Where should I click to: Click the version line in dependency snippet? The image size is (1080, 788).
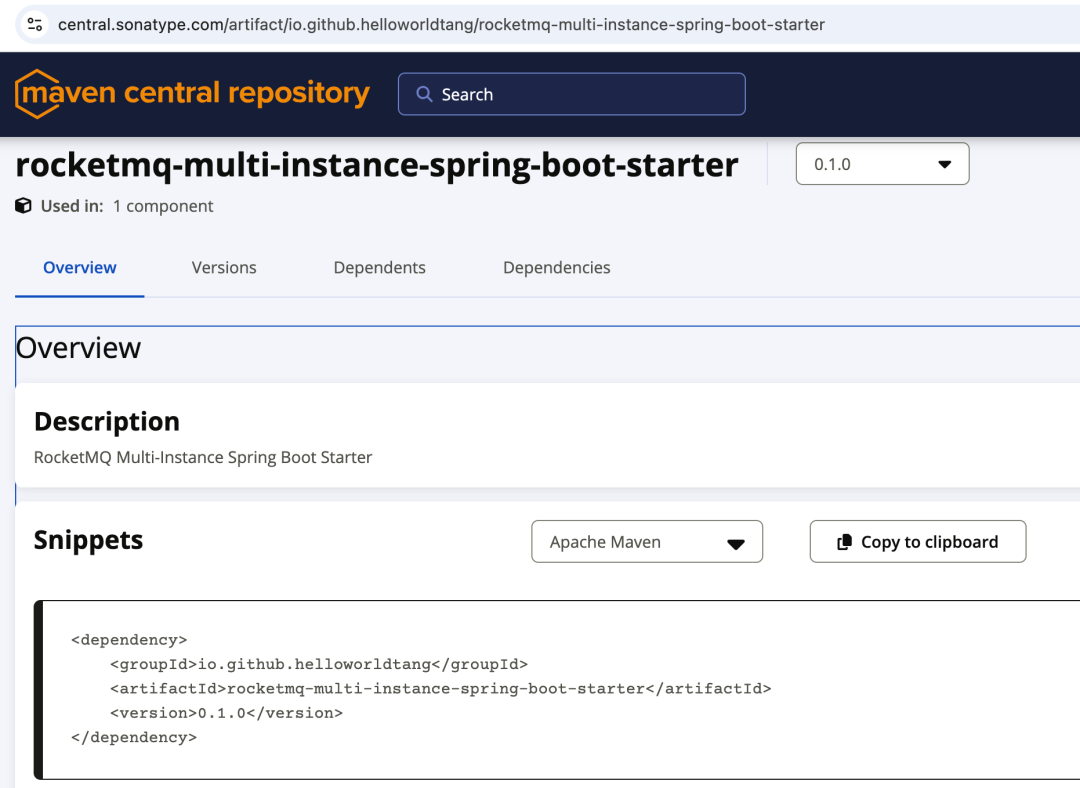click(226, 713)
